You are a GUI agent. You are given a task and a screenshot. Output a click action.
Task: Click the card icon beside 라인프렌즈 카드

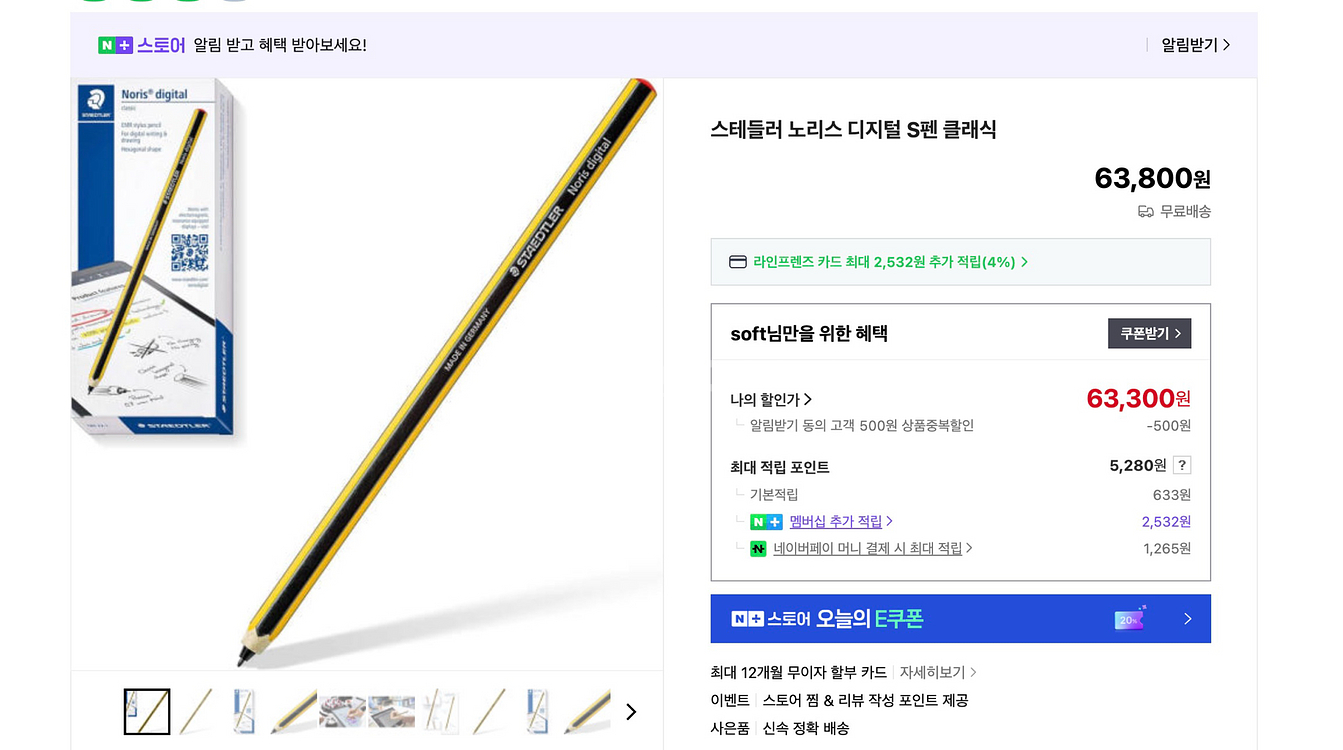(738, 262)
